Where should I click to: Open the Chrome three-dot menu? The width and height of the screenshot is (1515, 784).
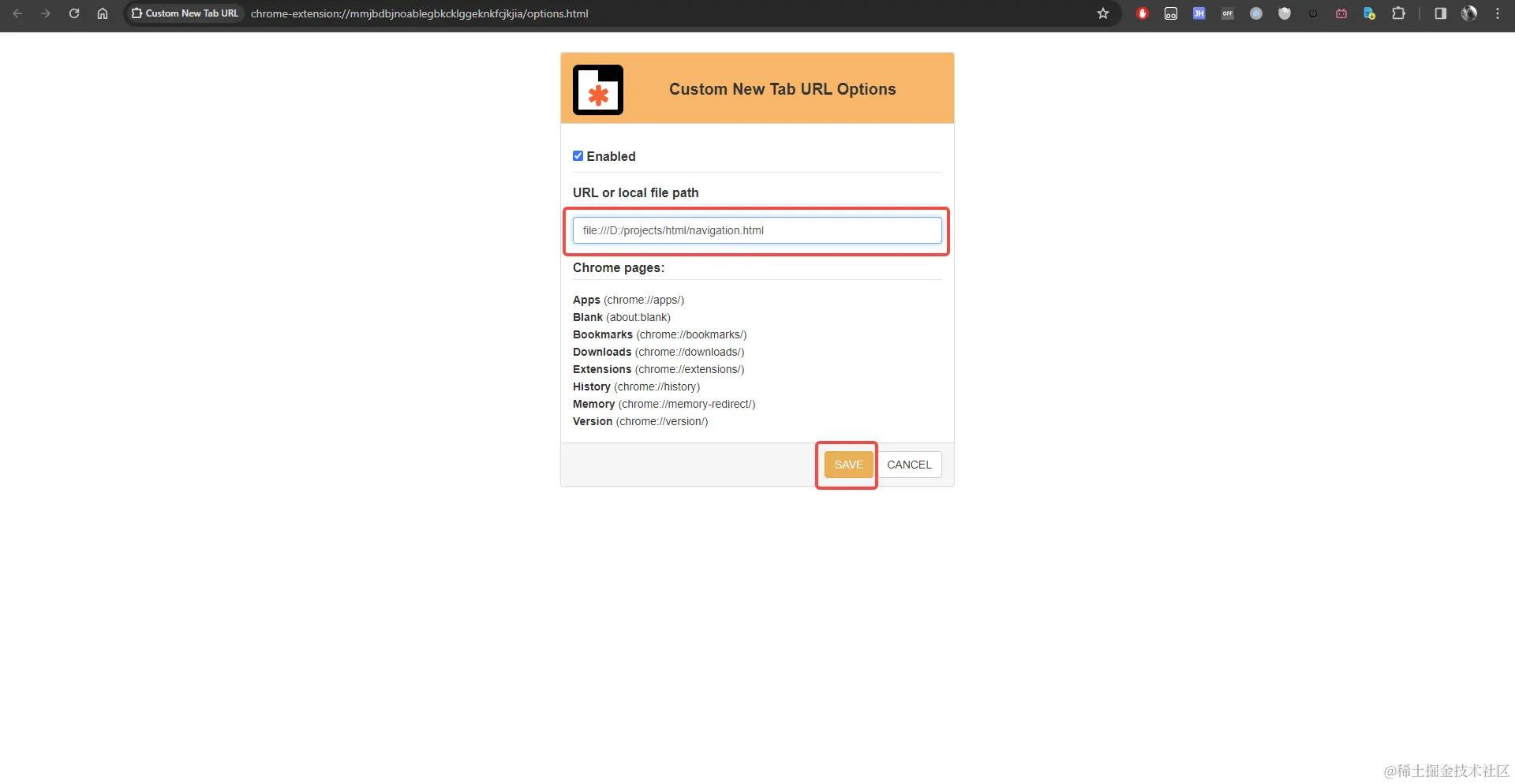click(x=1498, y=13)
